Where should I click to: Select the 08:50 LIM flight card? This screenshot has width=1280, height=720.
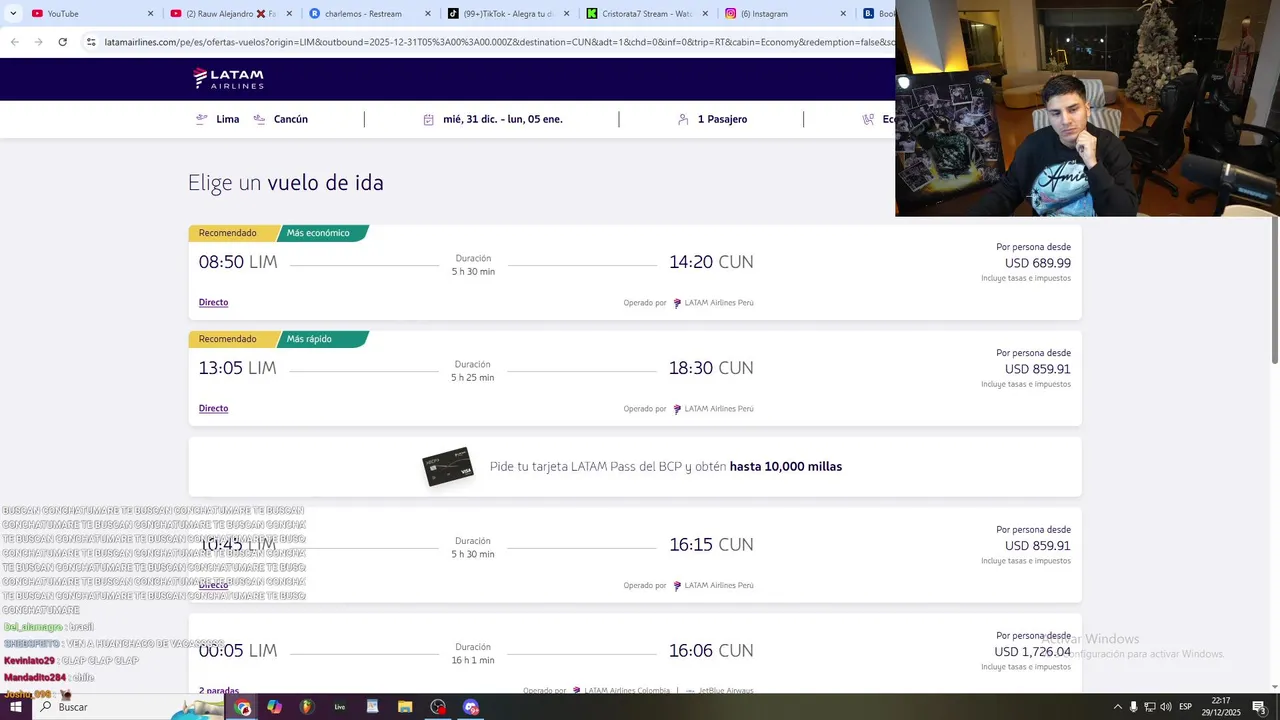tap(635, 272)
